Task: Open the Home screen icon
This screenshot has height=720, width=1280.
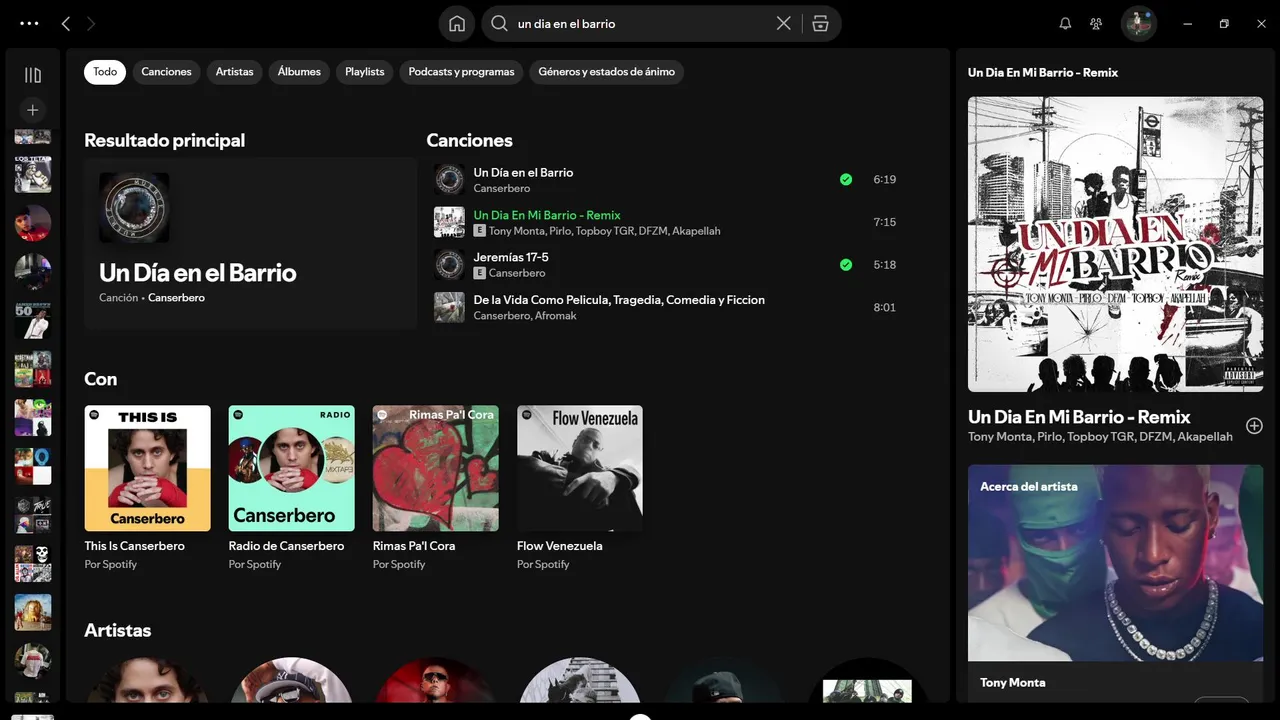Action: click(x=457, y=23)
